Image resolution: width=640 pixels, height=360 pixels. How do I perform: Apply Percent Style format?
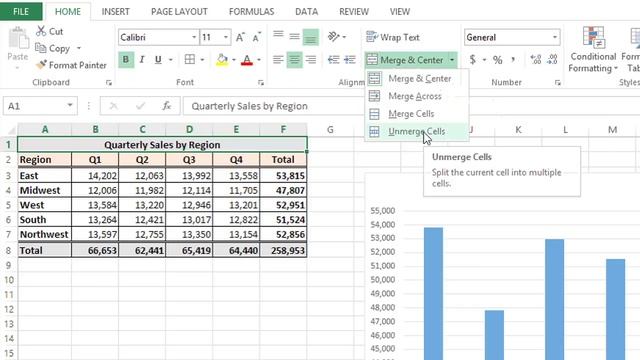tap(498, 60)
